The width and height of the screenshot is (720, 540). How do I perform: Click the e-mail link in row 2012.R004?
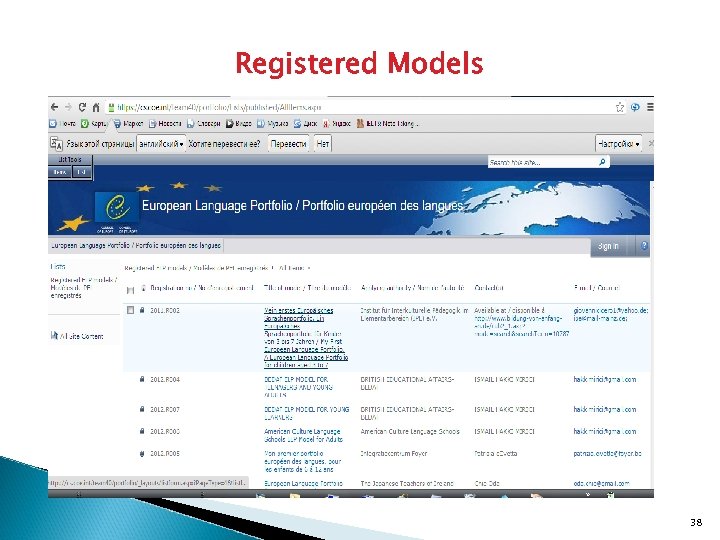click(605, 379)
